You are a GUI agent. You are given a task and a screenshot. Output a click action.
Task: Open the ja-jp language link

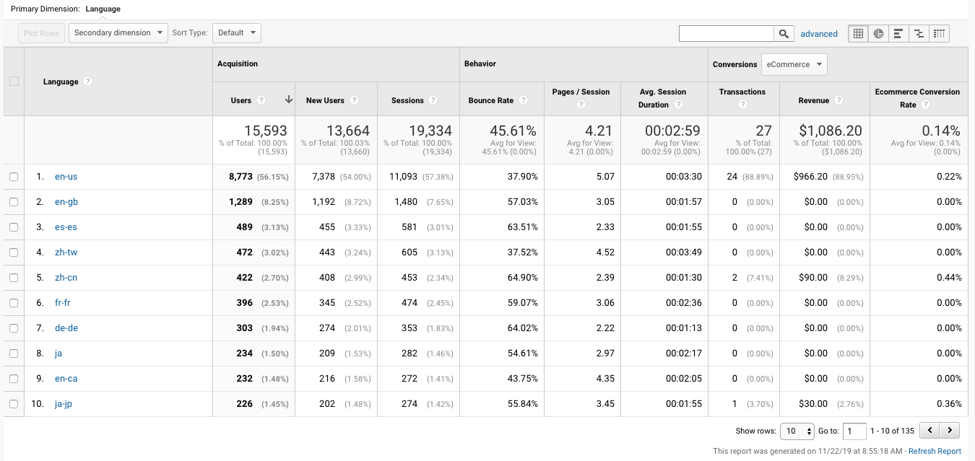pos(64,404)
